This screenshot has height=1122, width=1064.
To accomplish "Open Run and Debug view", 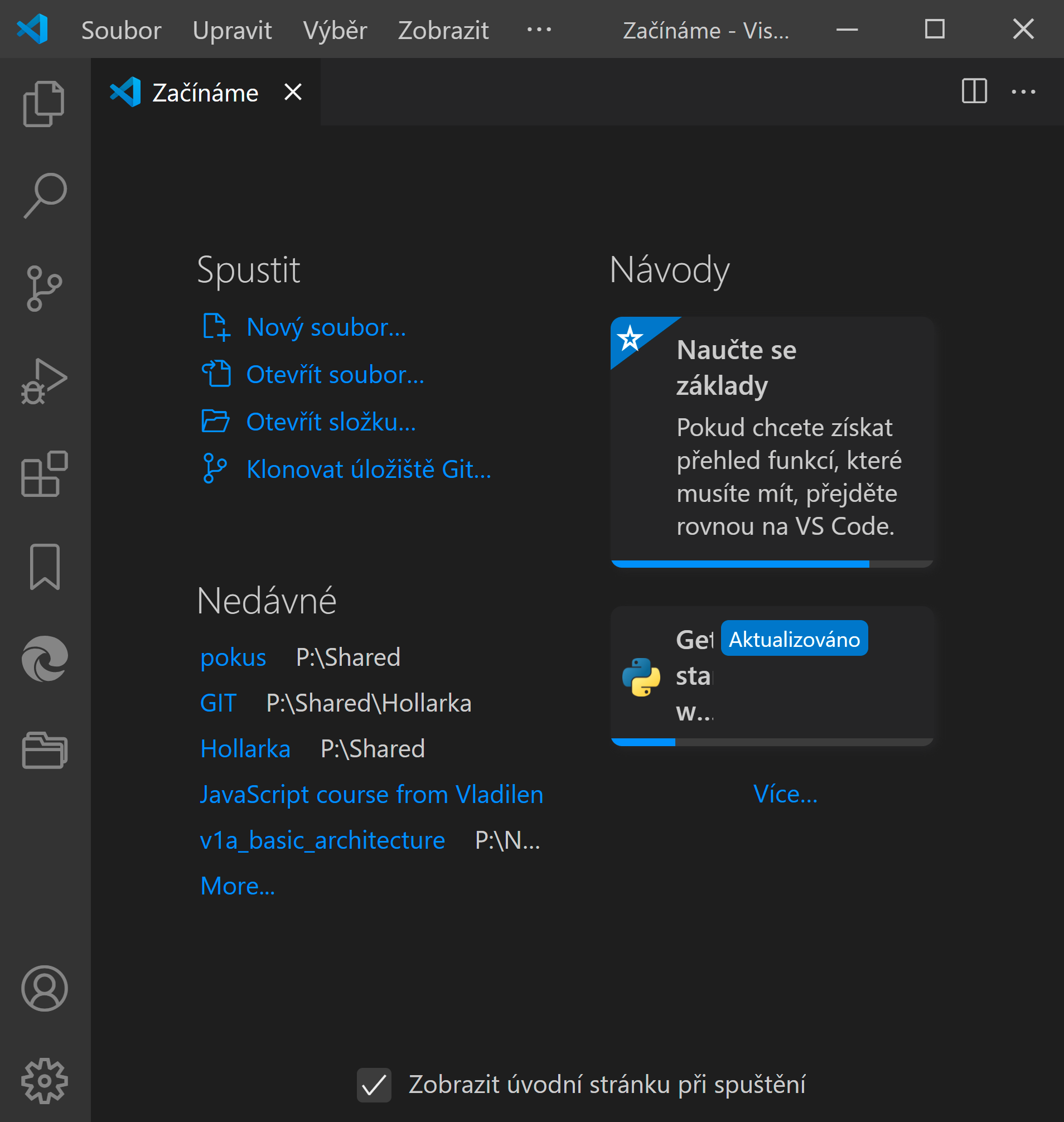I will pos(44,381).
